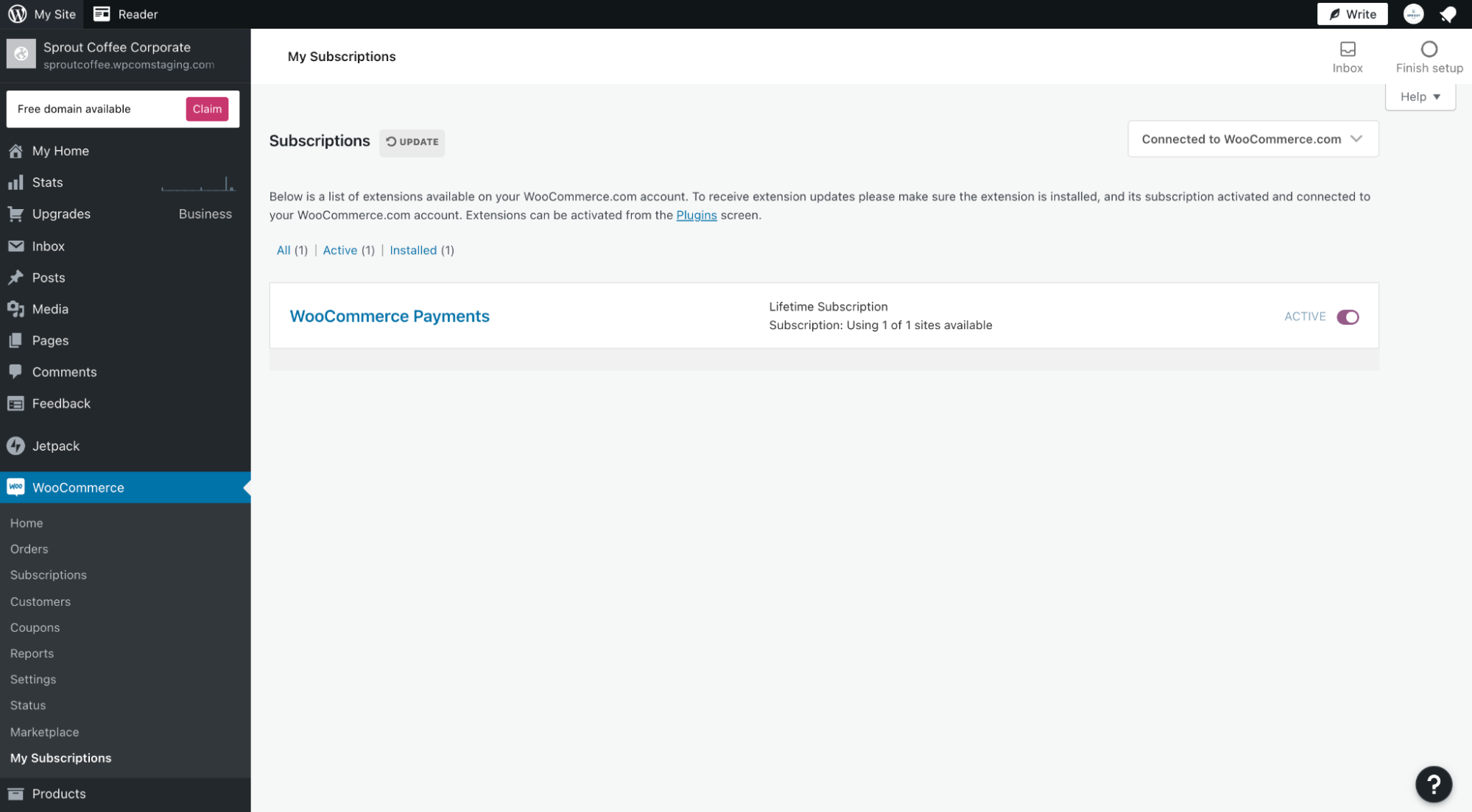Open WooCommerce Reports
The width and height of the screenshot is (1472, 812).
pyautogui.click(x=32, y=654)
